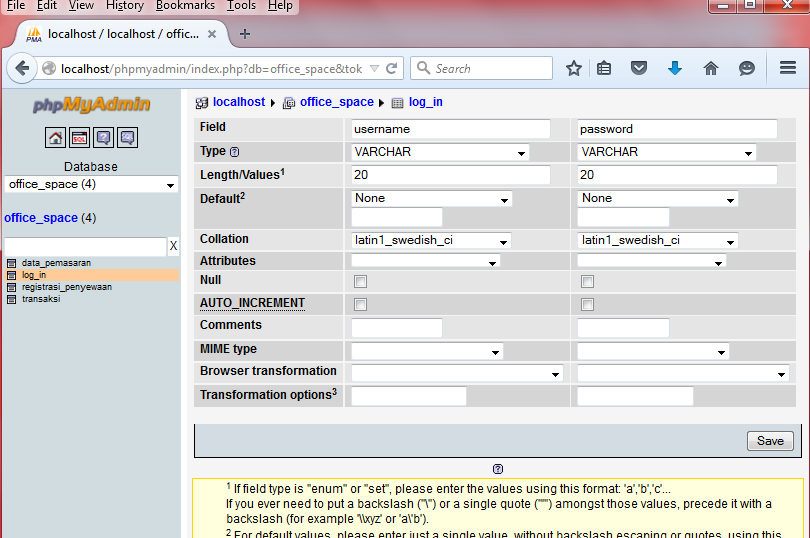Open the View menu
The width and height of the screenshot is (810, 538).
[x=81, y=6]
